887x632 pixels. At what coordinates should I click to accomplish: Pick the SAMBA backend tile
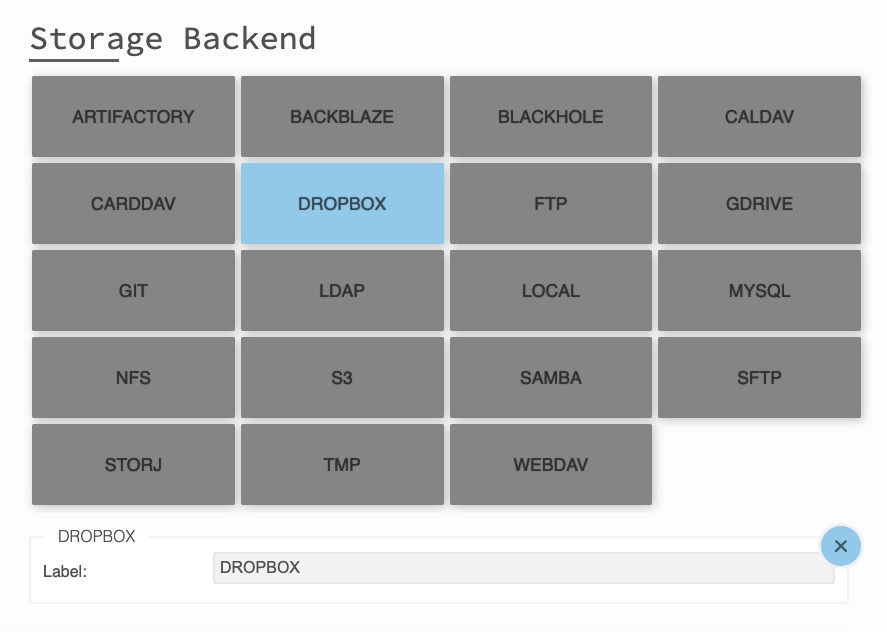click(550, 377)
